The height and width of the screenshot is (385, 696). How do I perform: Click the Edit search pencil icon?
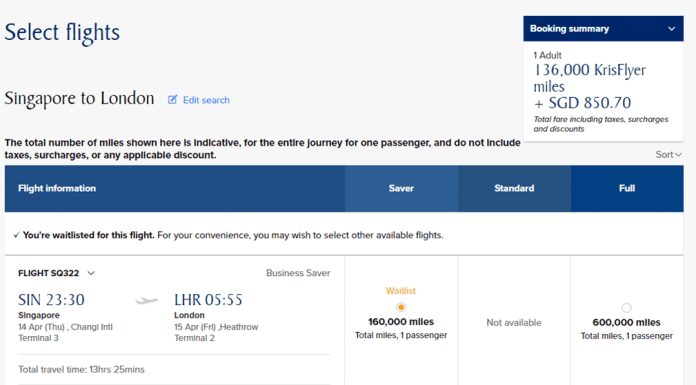click(172, 99)
